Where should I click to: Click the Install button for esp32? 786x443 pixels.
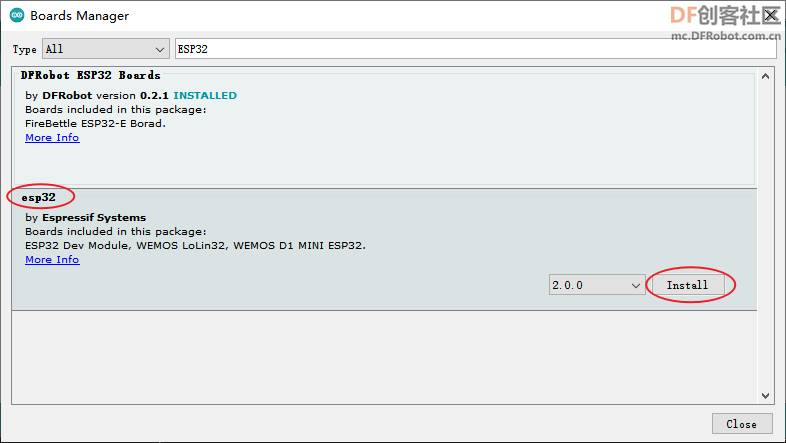click(x=687, y=285)
